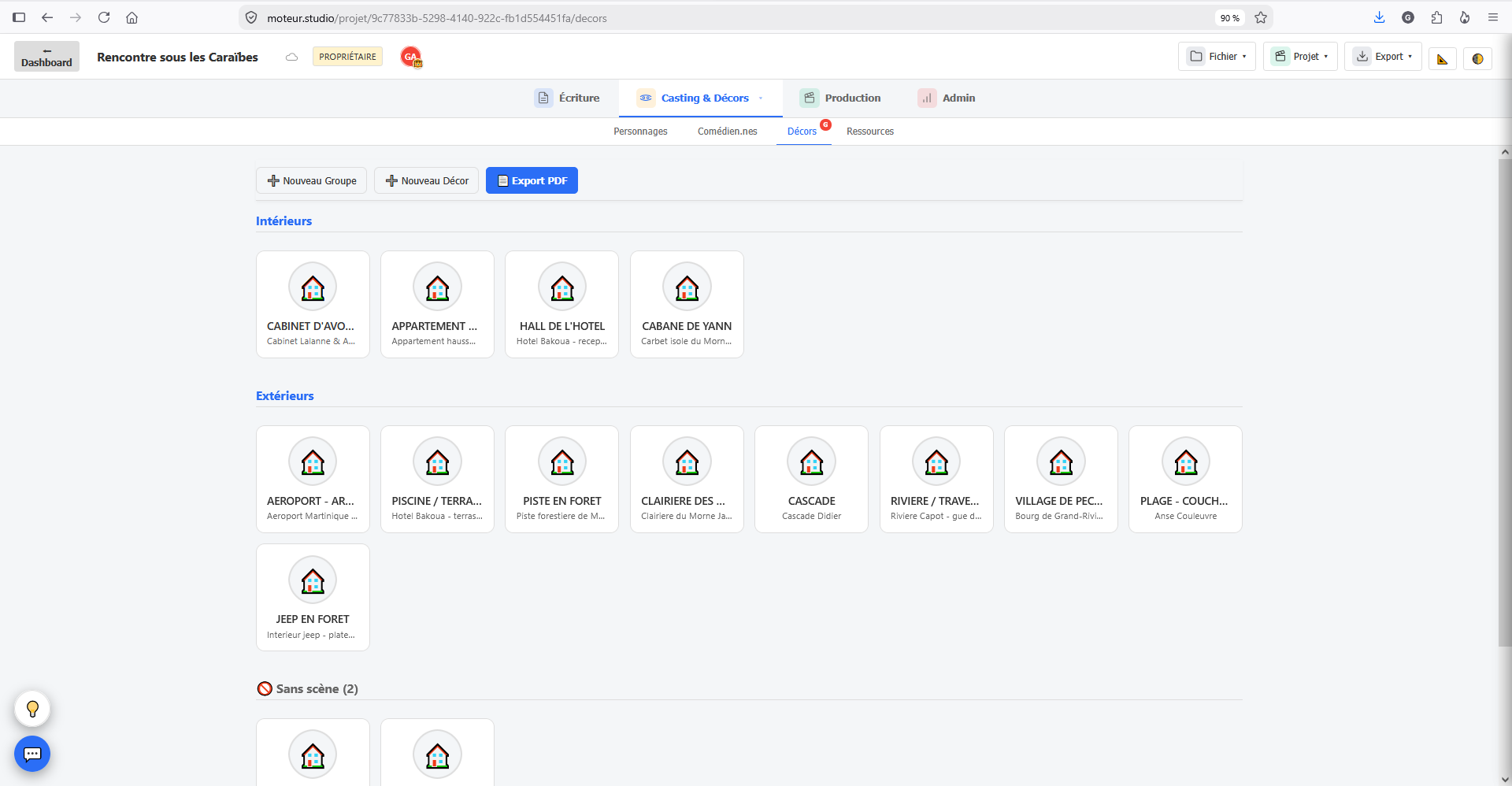Click the browser sidebar toggle icon

point(19,17)
